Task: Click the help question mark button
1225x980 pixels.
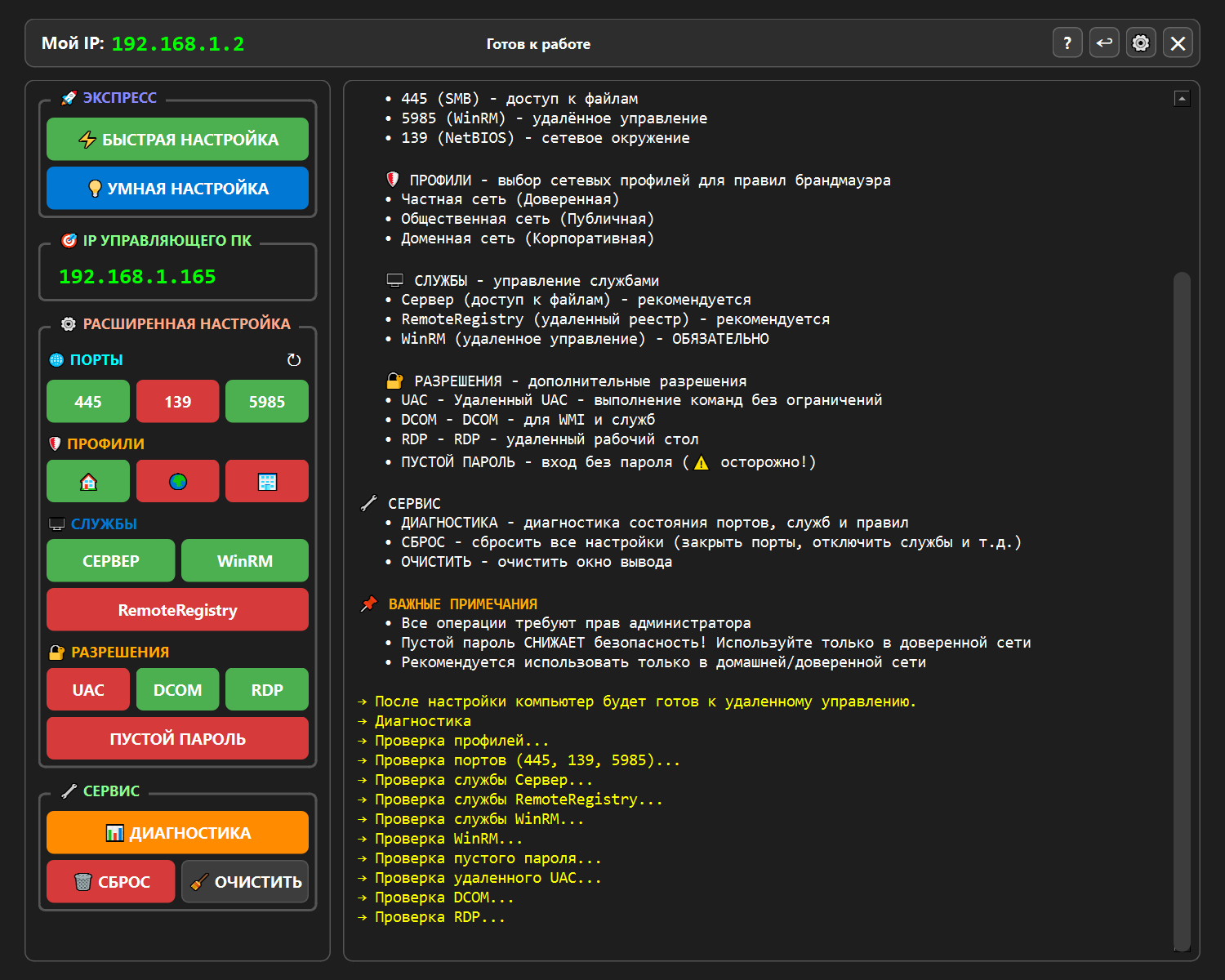Action: tap(1067, 43)
